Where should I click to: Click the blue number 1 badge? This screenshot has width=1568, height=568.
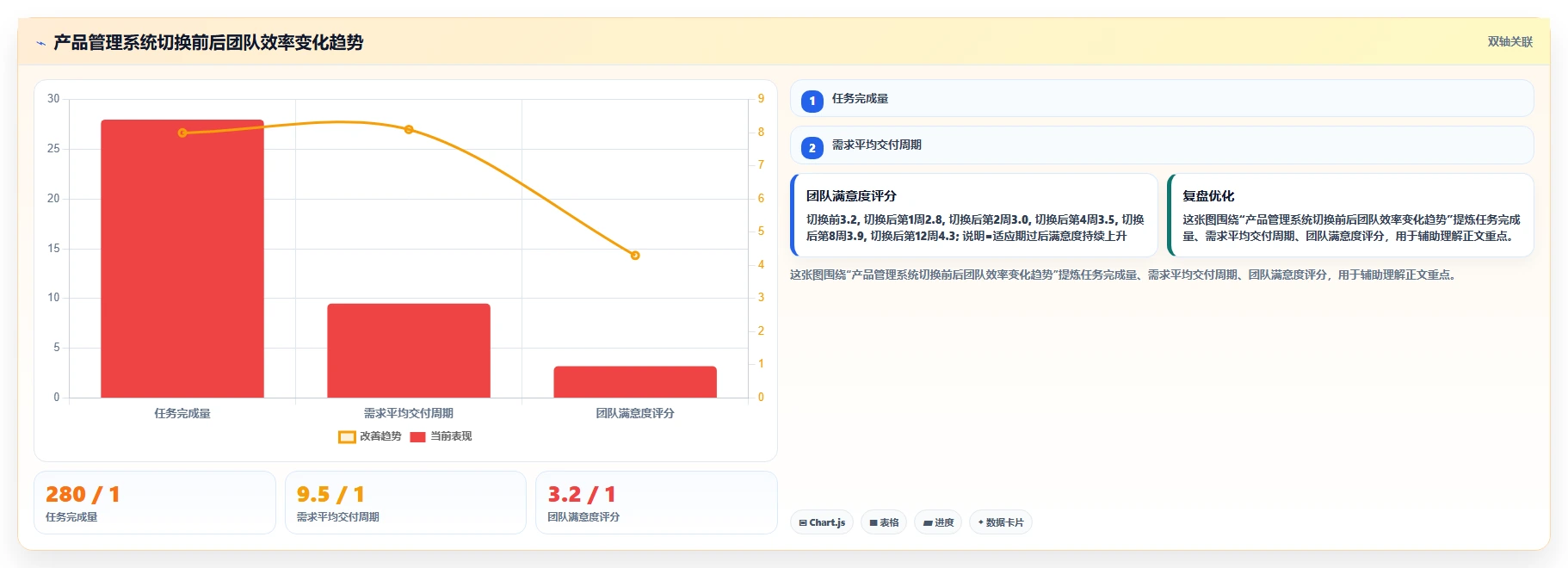812,102
